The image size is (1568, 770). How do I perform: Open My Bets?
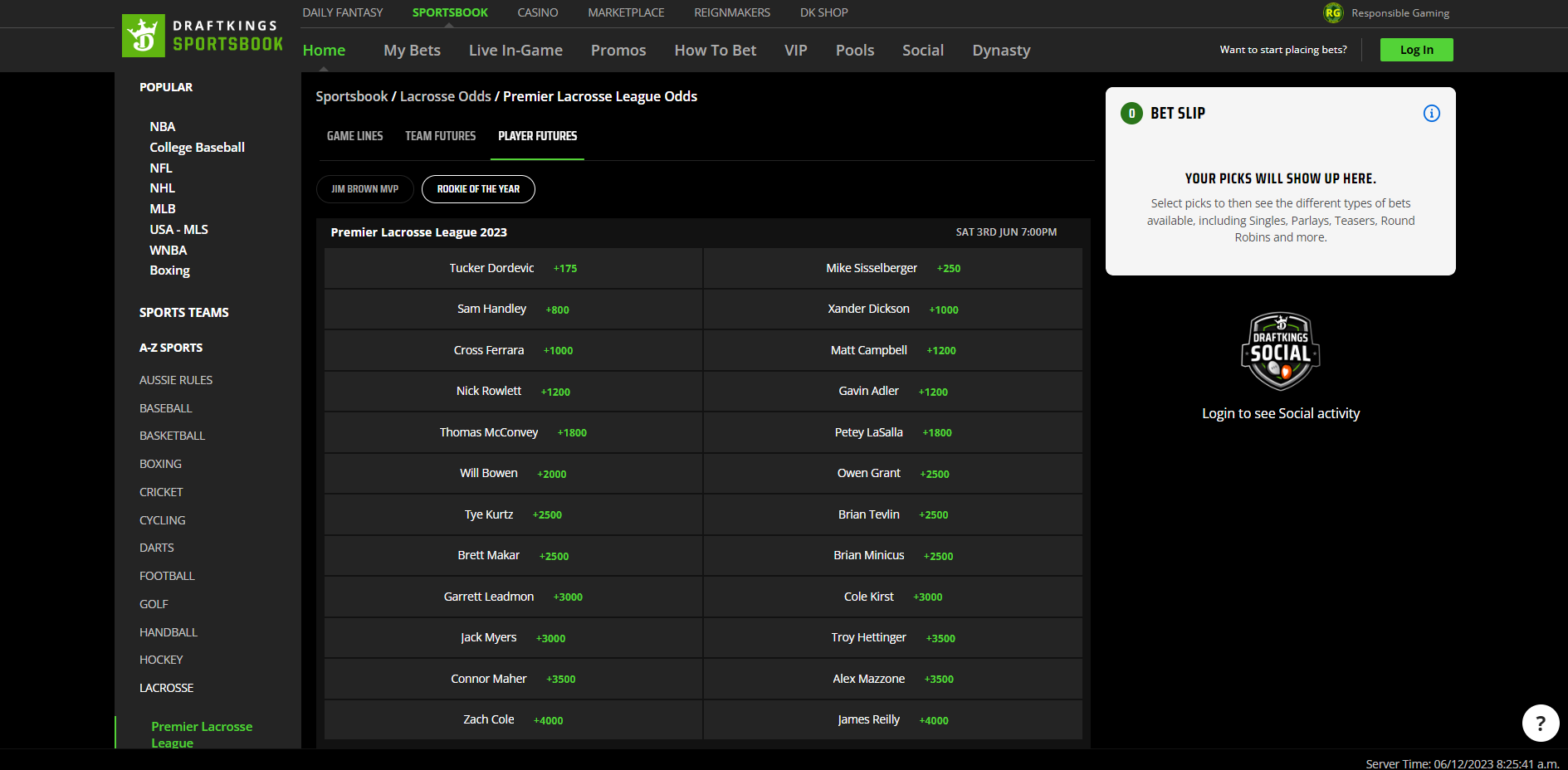[x=412, y=51]
